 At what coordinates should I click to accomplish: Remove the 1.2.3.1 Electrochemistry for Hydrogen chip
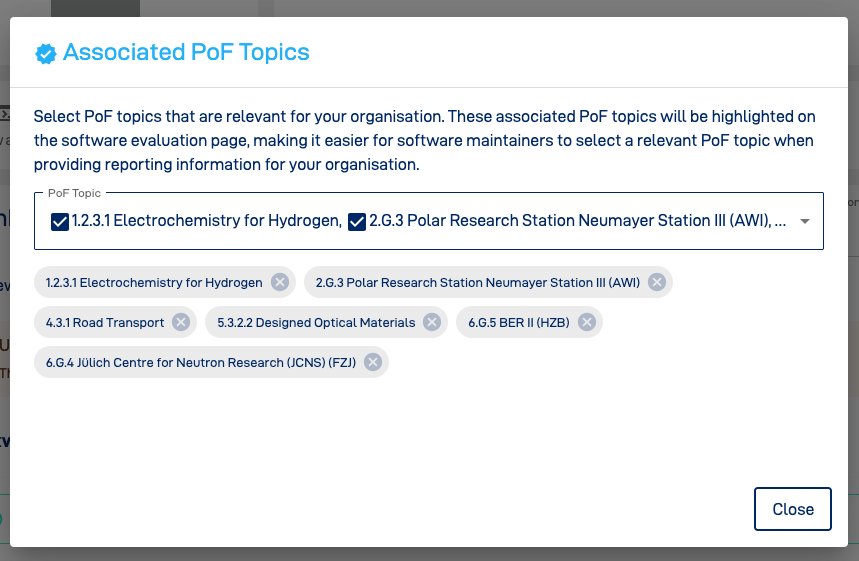280,282
